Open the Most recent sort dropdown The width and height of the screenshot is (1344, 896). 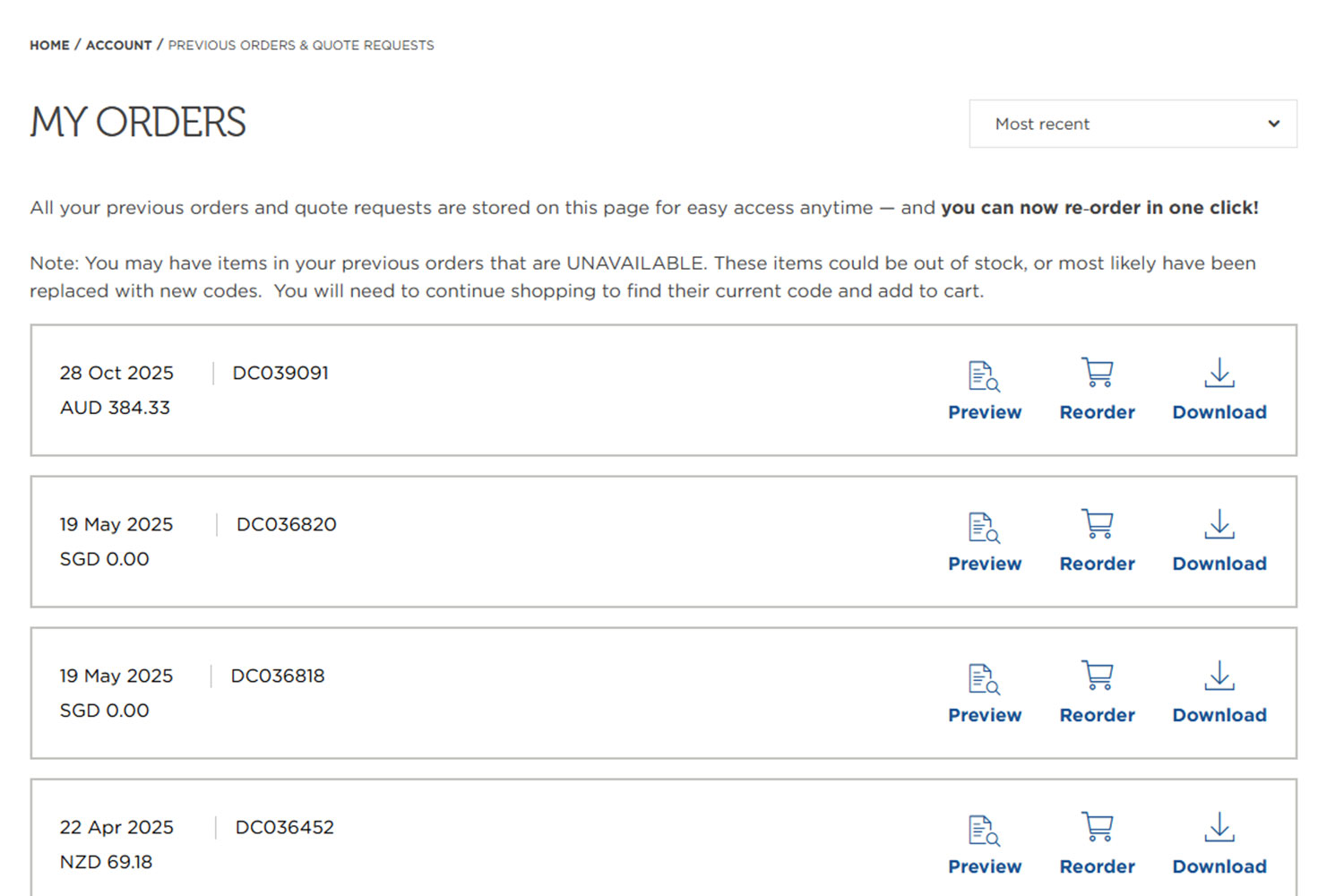(1132, 124)
